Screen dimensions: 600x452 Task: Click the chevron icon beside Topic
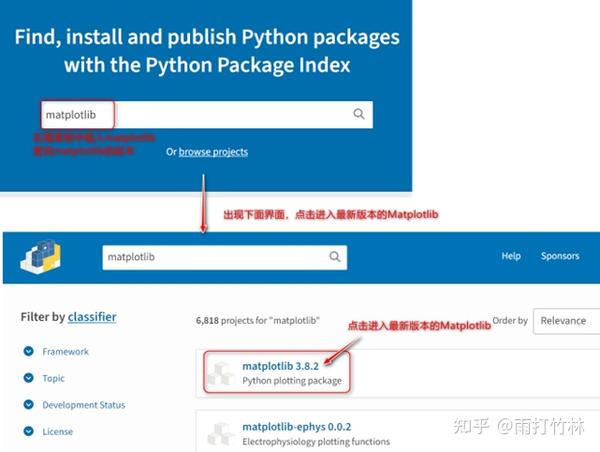[x=28, y=378]
